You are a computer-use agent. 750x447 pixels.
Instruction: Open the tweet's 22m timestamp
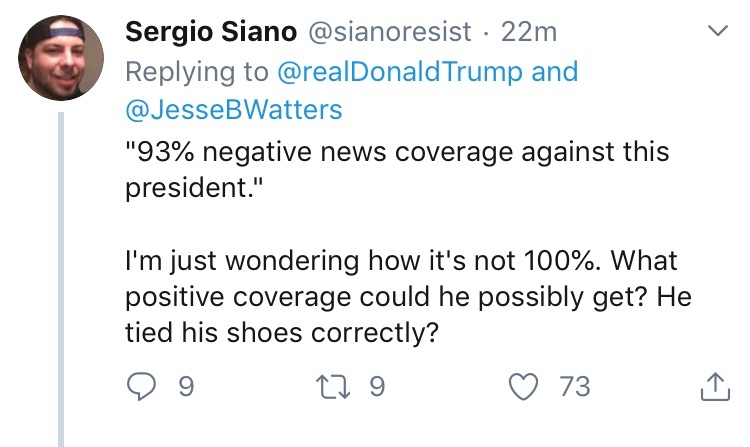click(528, 33)
